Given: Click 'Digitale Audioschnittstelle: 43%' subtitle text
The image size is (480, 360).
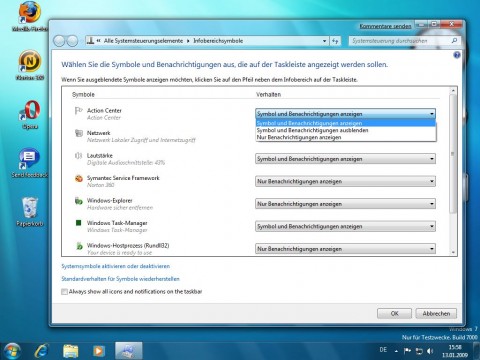Looking at the screenshot, I should coord(126,163).
